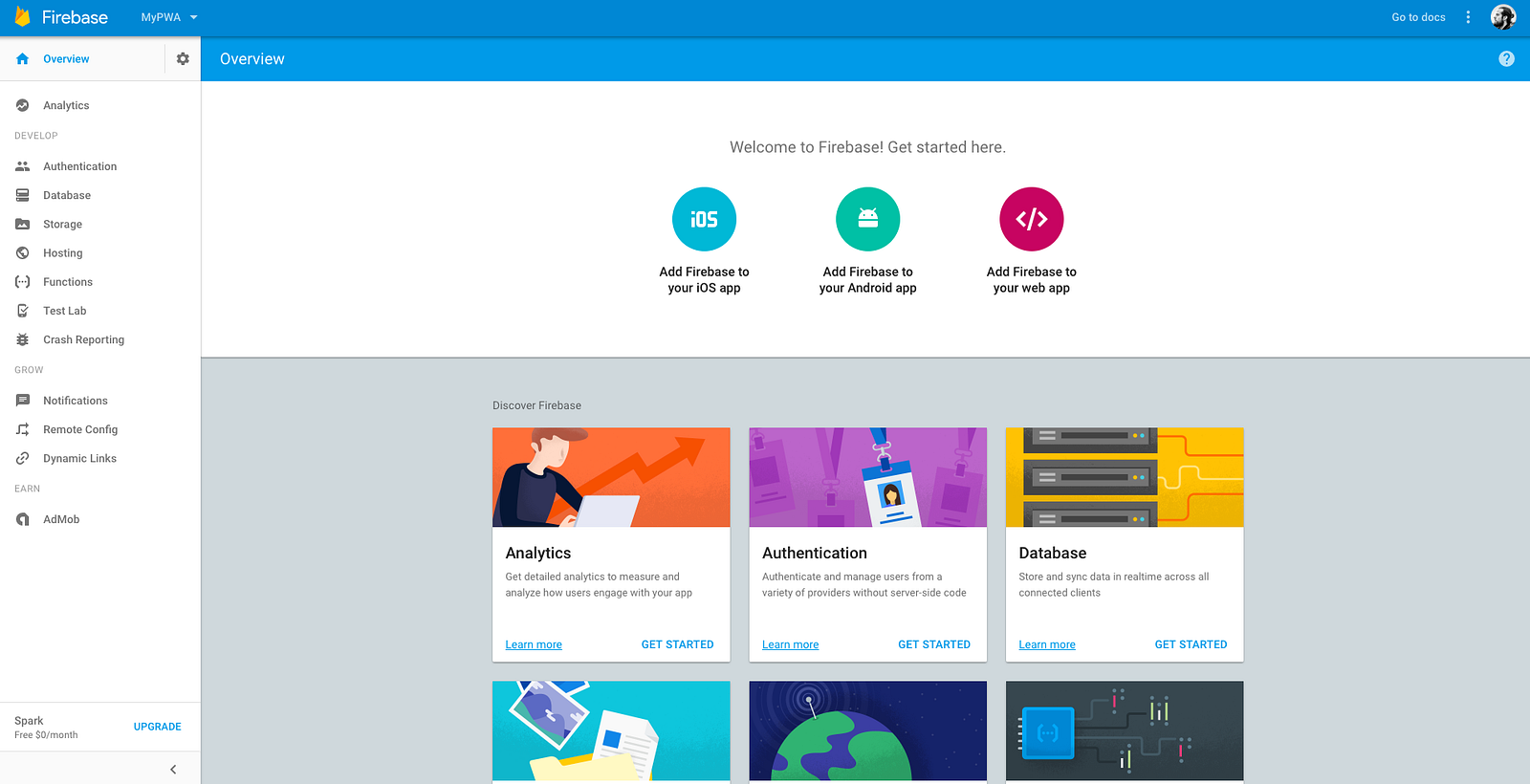Click the Analytics sidebar icon
This screenshot has width=1530, height=784.
[x=23, y=105]
